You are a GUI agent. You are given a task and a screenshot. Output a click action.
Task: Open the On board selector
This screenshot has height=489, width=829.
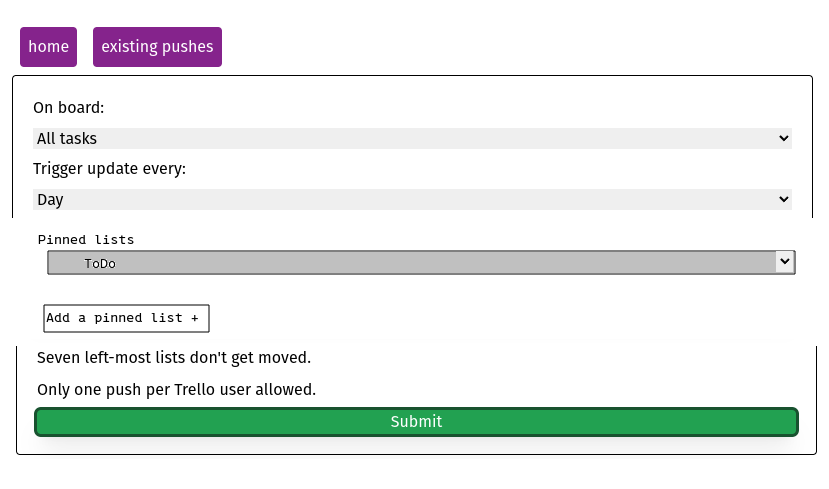pos(412,139)
